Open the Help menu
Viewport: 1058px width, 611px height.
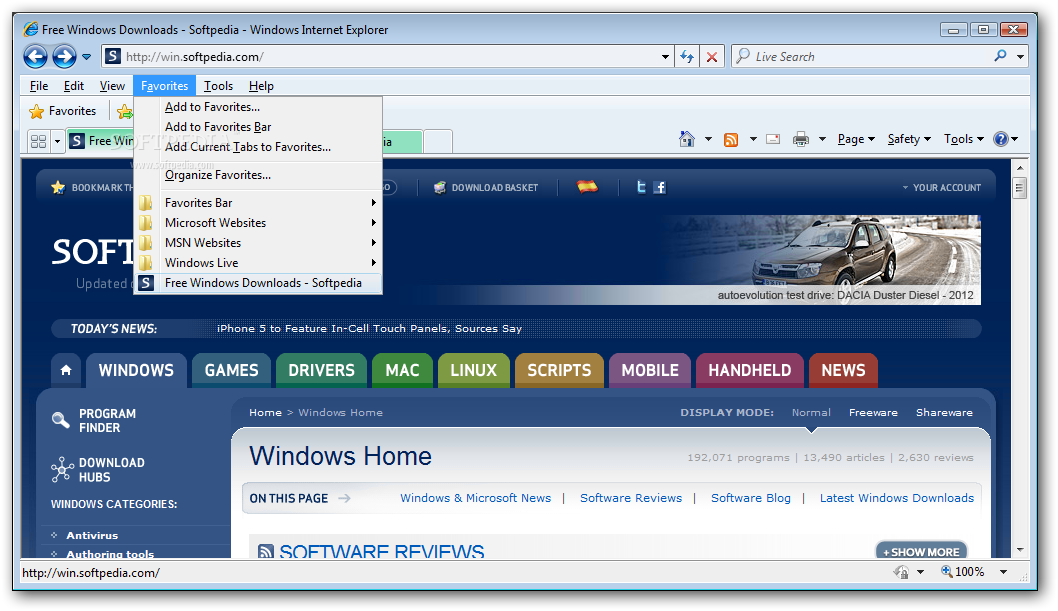pyautogui.click(x=261, y=86)
